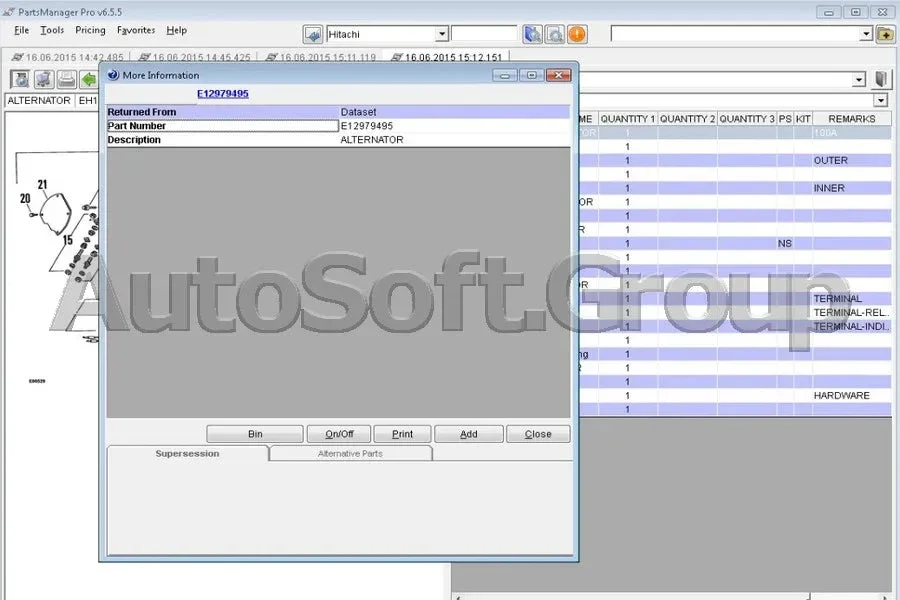Click the second toolbar icon below session tabs
This screenshot has width=900, height=600.
[x=44, y=79]
